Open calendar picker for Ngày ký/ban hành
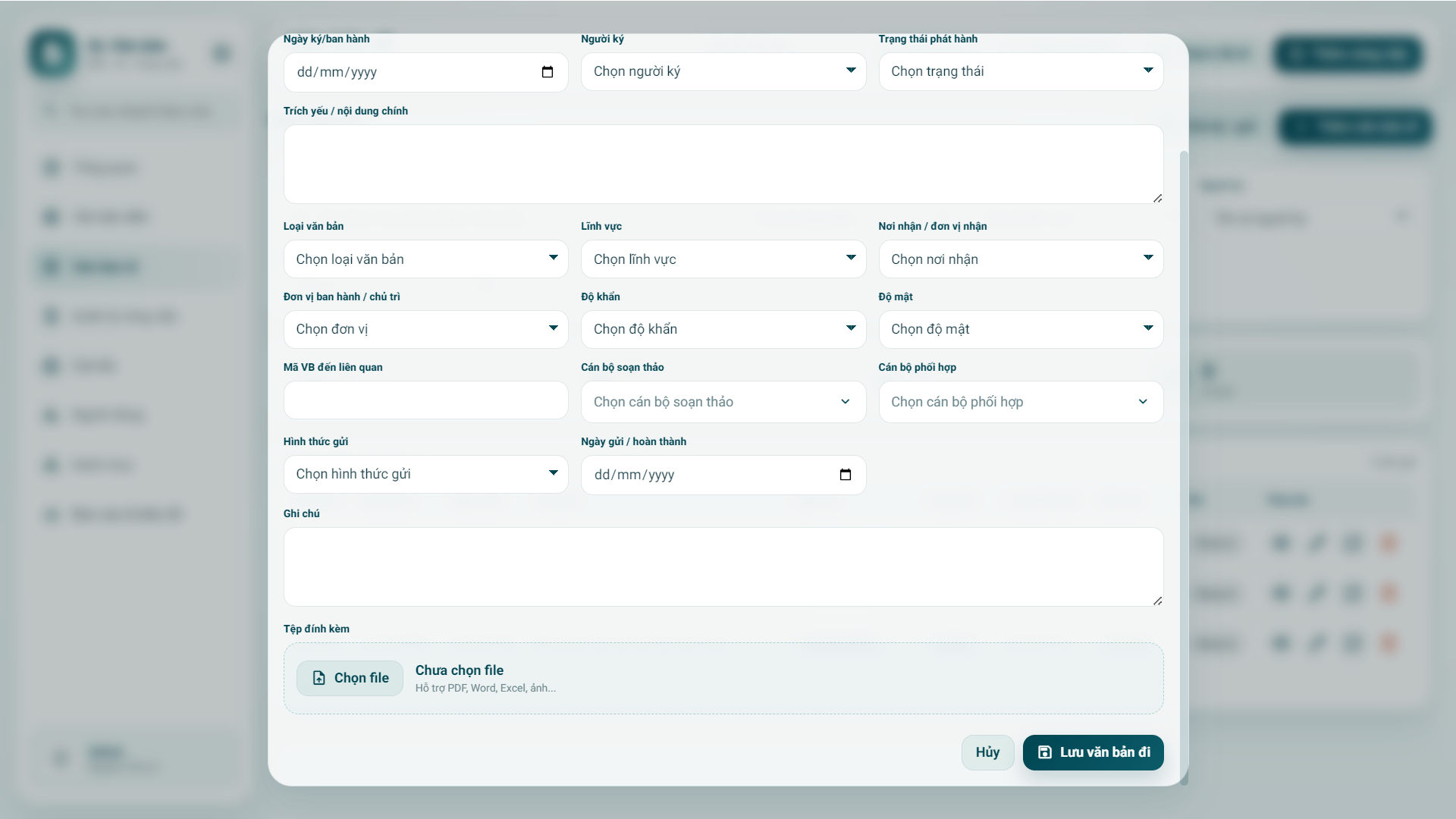Image resolution: width=1456 pixels, height=819 pixels. [548, 72]
